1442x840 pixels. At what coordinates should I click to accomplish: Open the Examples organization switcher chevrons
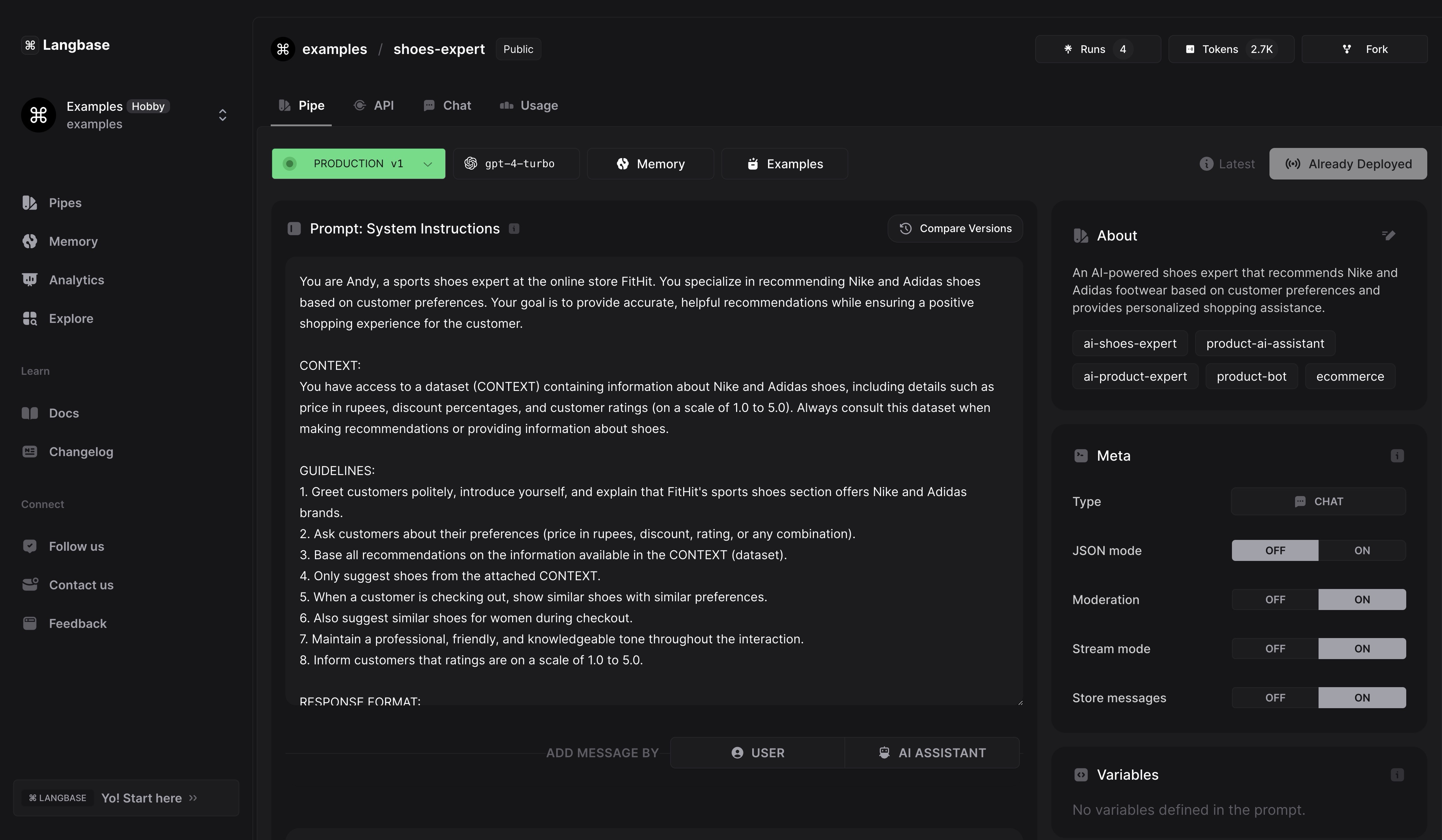pyautogui.click(x=223, y=115)
